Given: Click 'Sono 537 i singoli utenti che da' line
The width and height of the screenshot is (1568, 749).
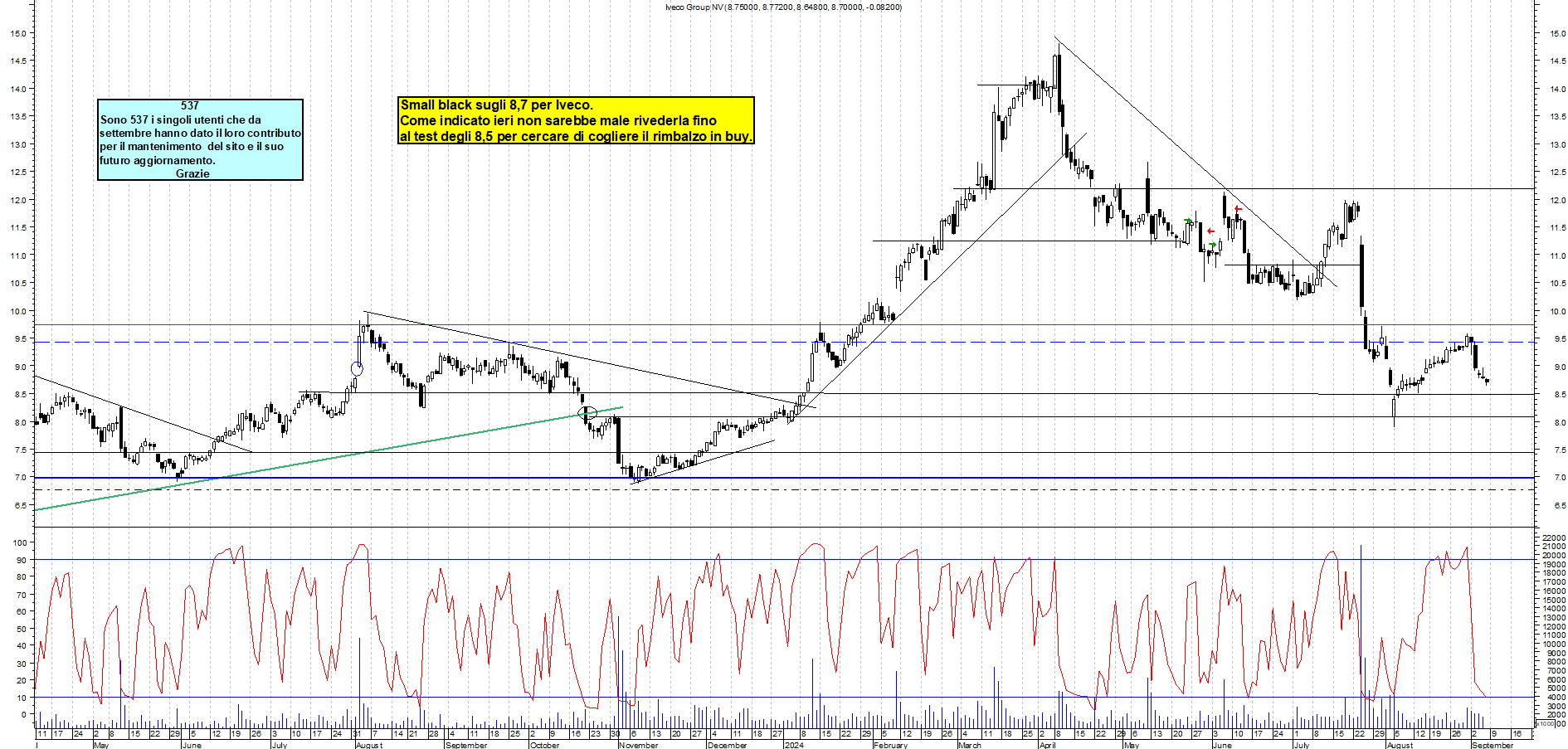Looking at the screenshot, I should [x=181, y=119].
